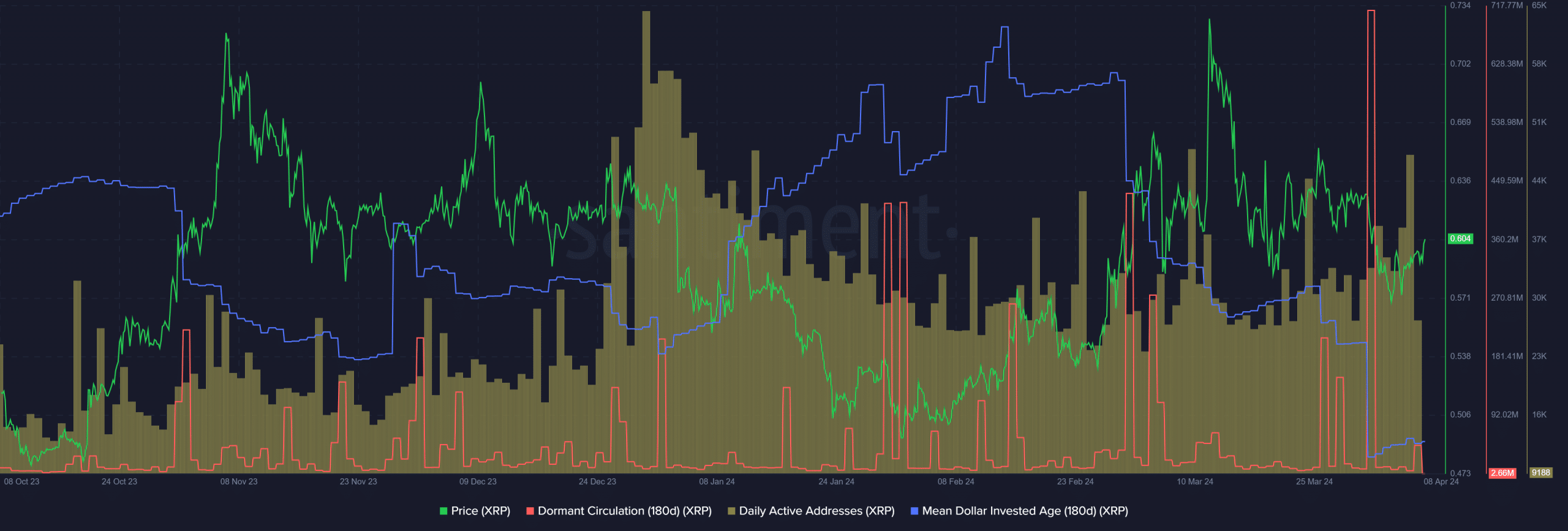Select the 25 Mar 24 date label

pyautogui.click(x=1314, y=481)
